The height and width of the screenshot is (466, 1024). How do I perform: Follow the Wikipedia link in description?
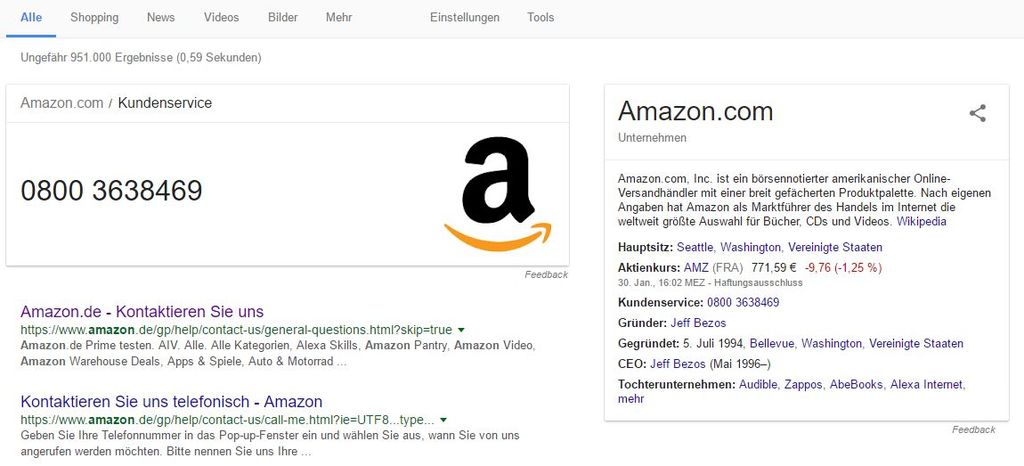pos(921,221)
